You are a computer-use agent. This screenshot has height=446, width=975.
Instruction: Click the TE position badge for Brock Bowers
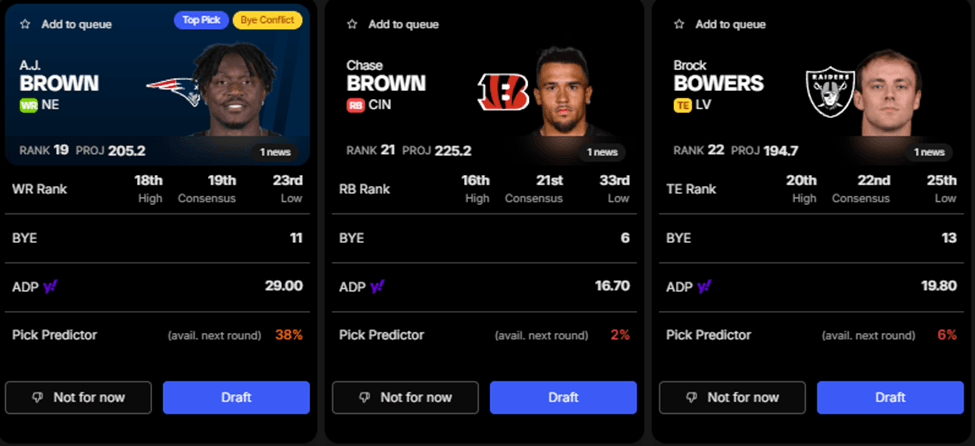(682, 105)
